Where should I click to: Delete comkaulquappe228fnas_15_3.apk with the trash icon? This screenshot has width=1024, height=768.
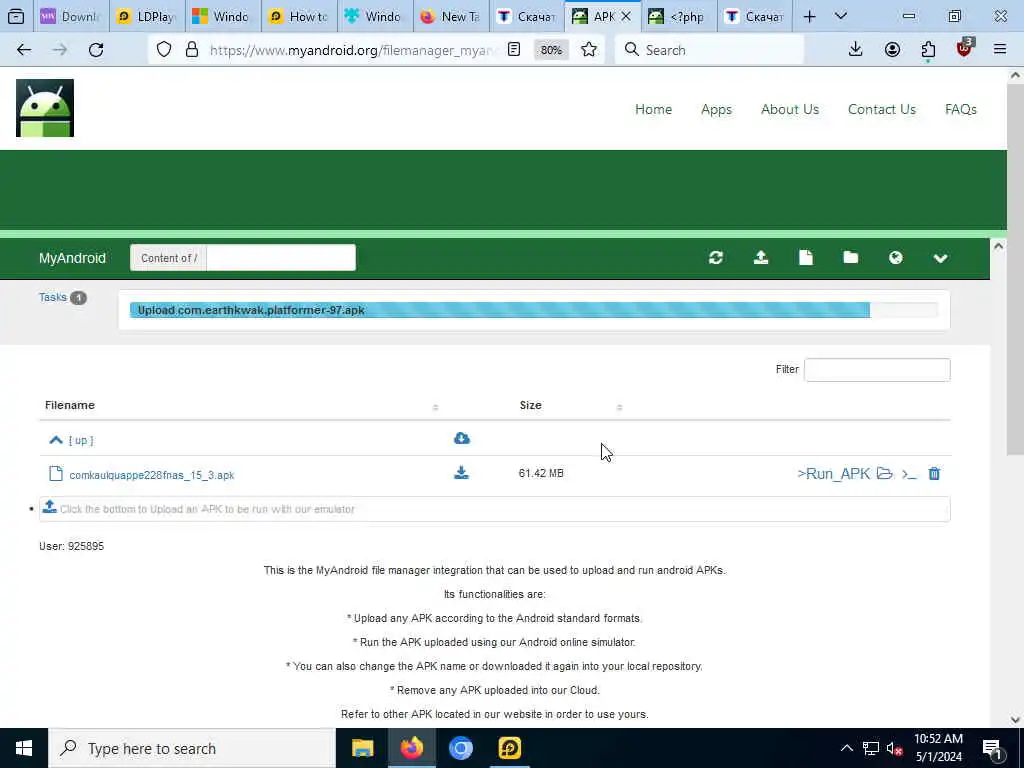pos(935,473)
